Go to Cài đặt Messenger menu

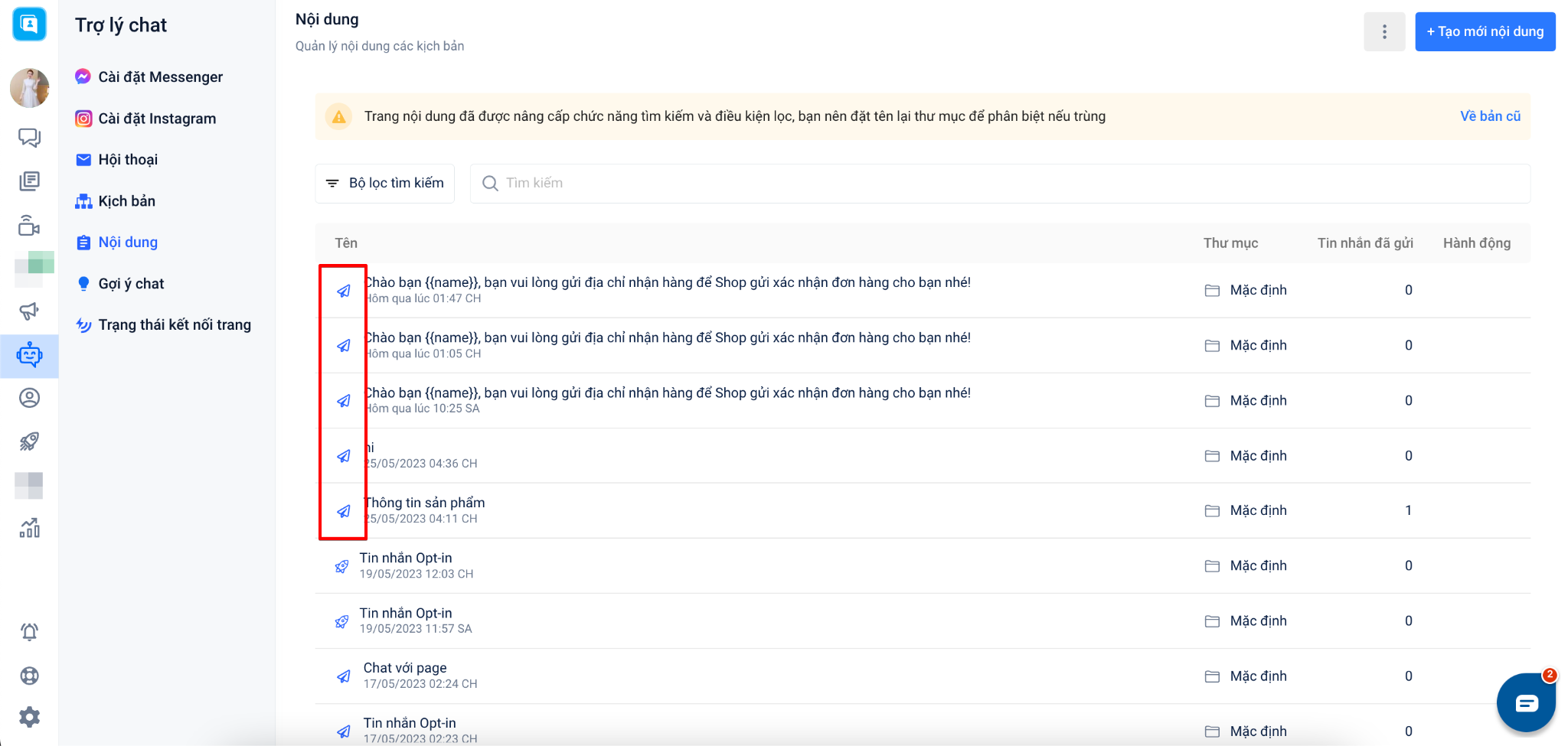point(160,77)
